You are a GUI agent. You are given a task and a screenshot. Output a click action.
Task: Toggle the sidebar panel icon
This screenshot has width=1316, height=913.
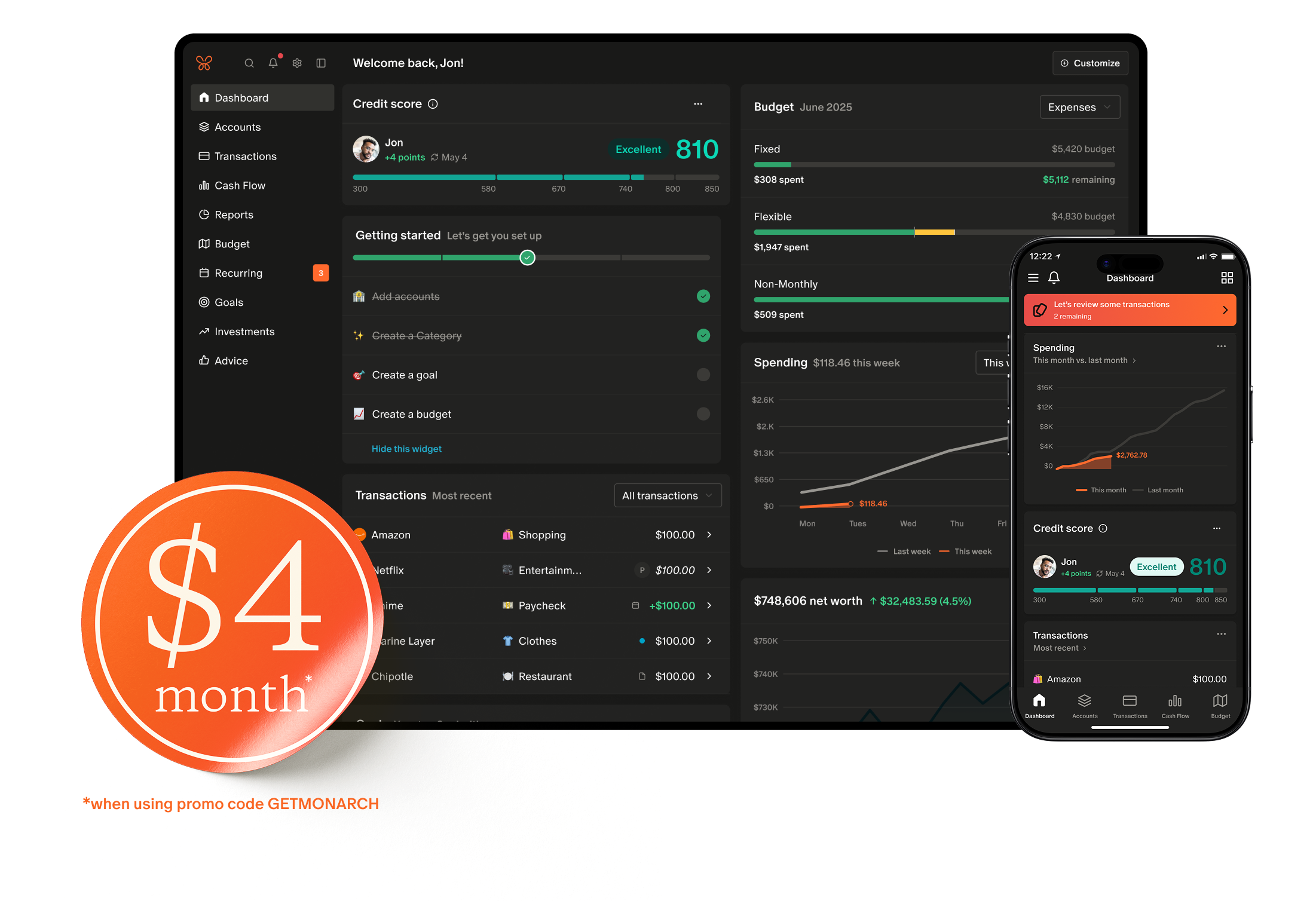pos(321,63)
